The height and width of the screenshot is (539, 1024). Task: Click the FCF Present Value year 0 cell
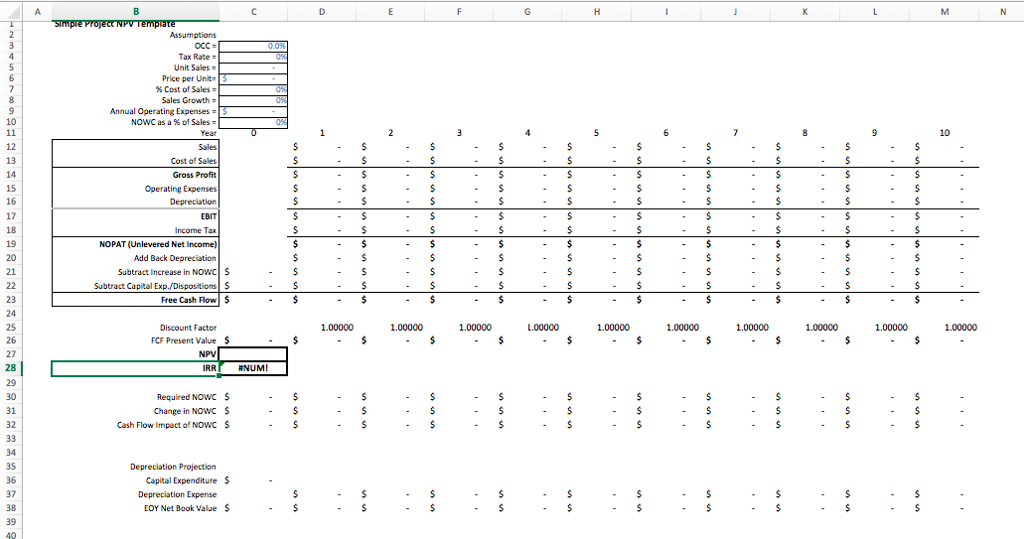tap(253, 340)
